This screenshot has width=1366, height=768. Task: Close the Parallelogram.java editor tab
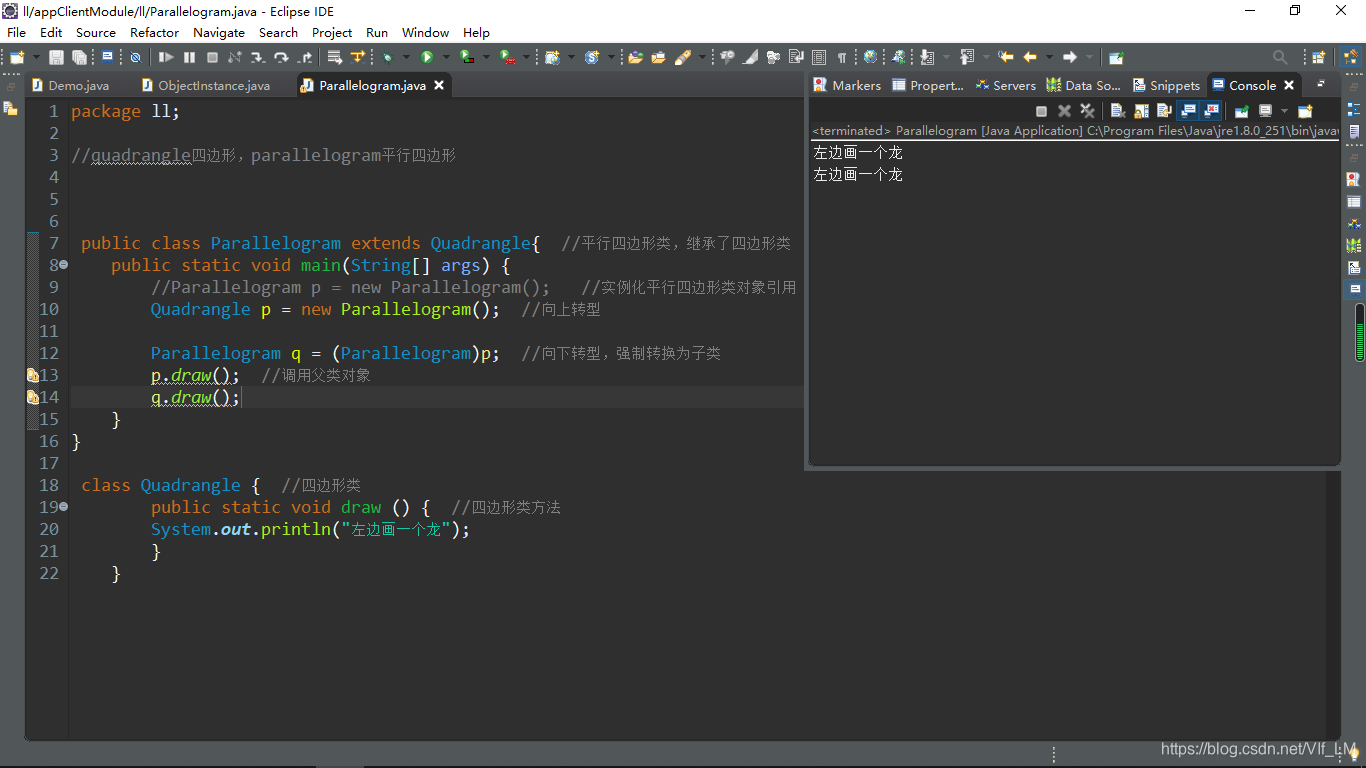pos(438,85)
